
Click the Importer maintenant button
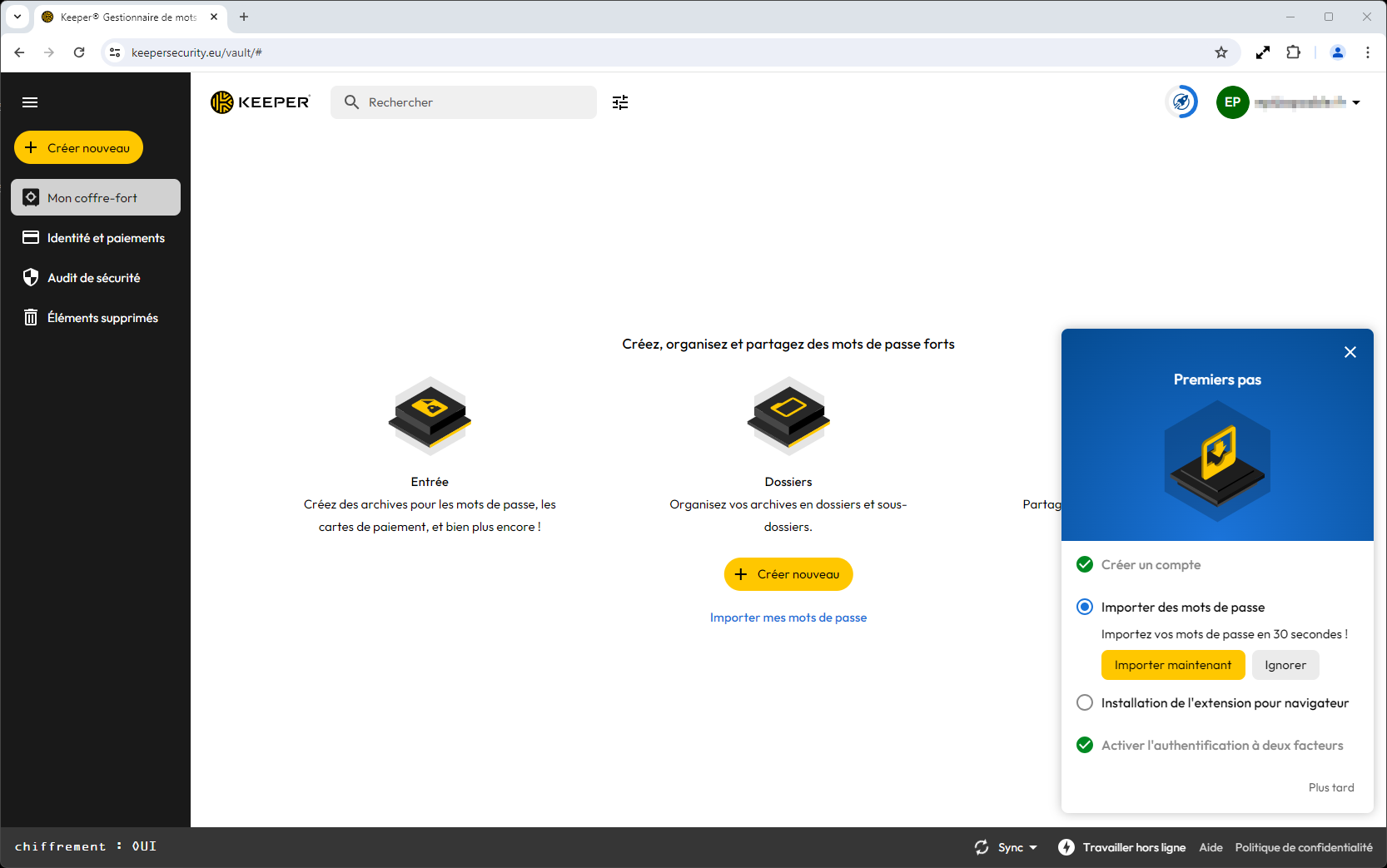tap(1173, 665)
